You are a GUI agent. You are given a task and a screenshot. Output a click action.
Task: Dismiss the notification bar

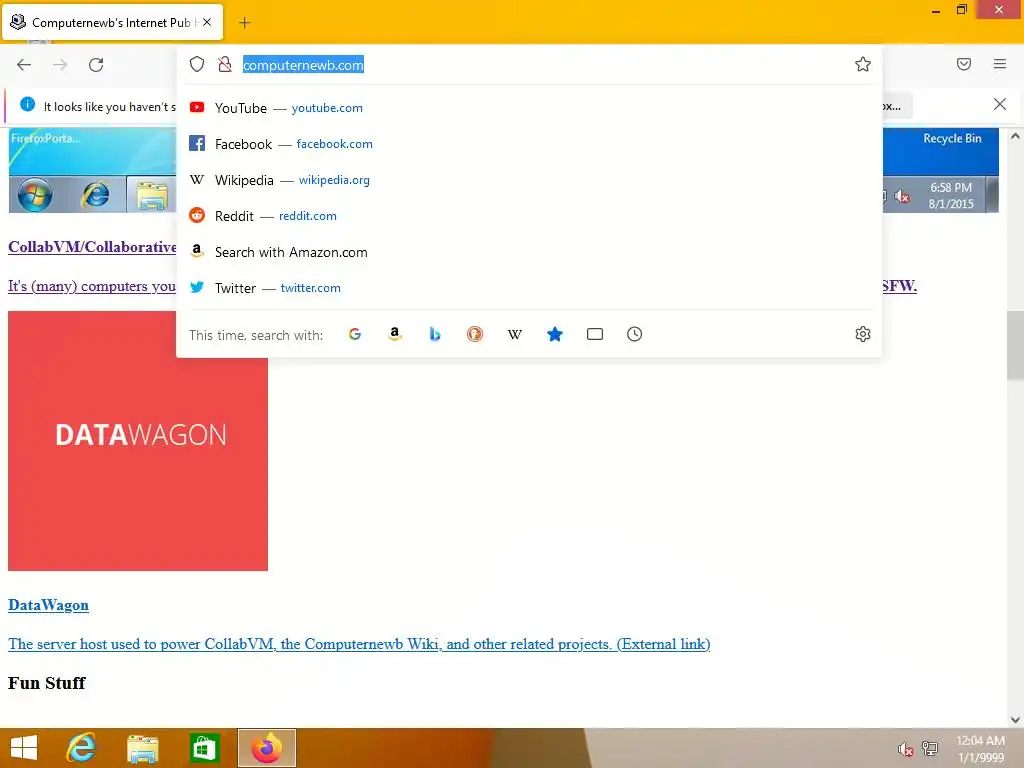(1000, 104)
